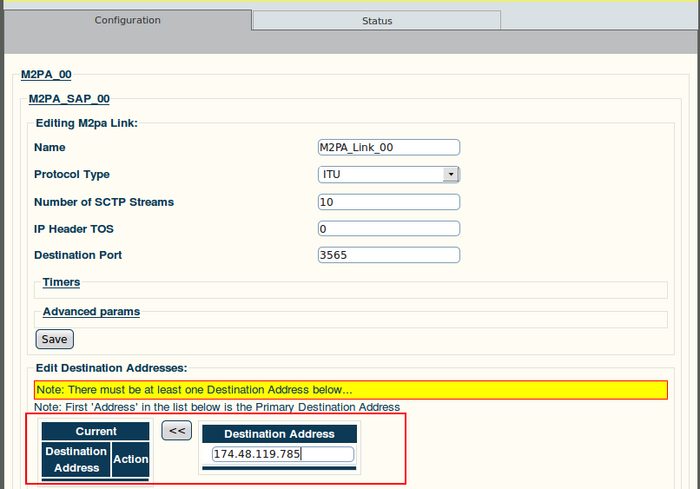Viewport: 700px width, 489px height.
Task: Select the Primary Destination Address note text
Action: pyautogui.click(x=217, y=407)
